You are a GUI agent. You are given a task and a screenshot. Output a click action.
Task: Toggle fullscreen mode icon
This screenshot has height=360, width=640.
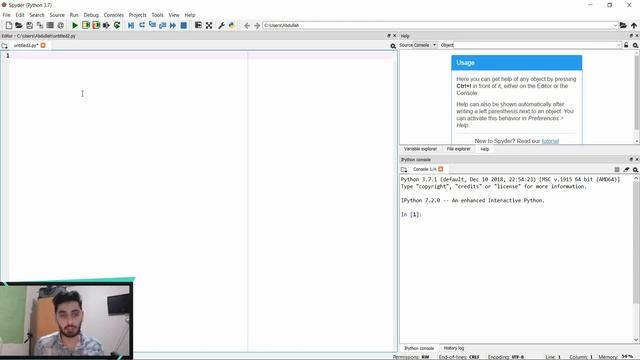click(x=209, y=25)
